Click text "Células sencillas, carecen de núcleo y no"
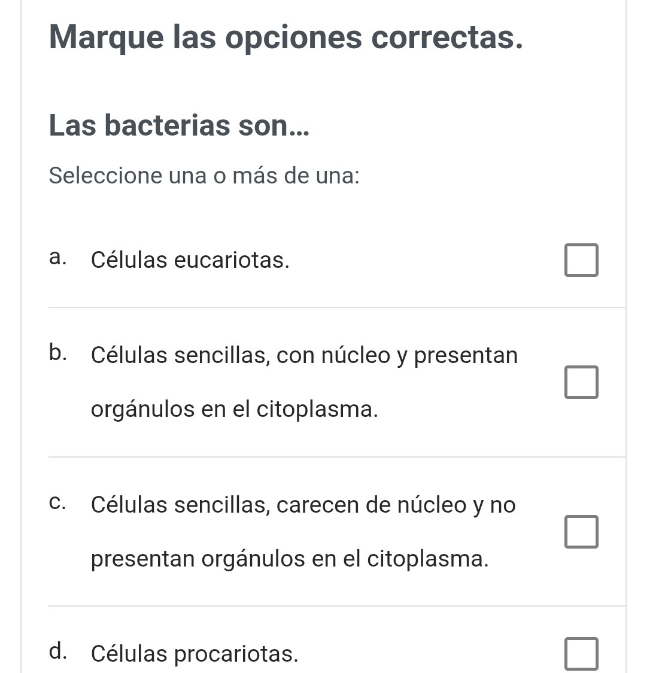The image size is (646, 673). click(303, 505)
